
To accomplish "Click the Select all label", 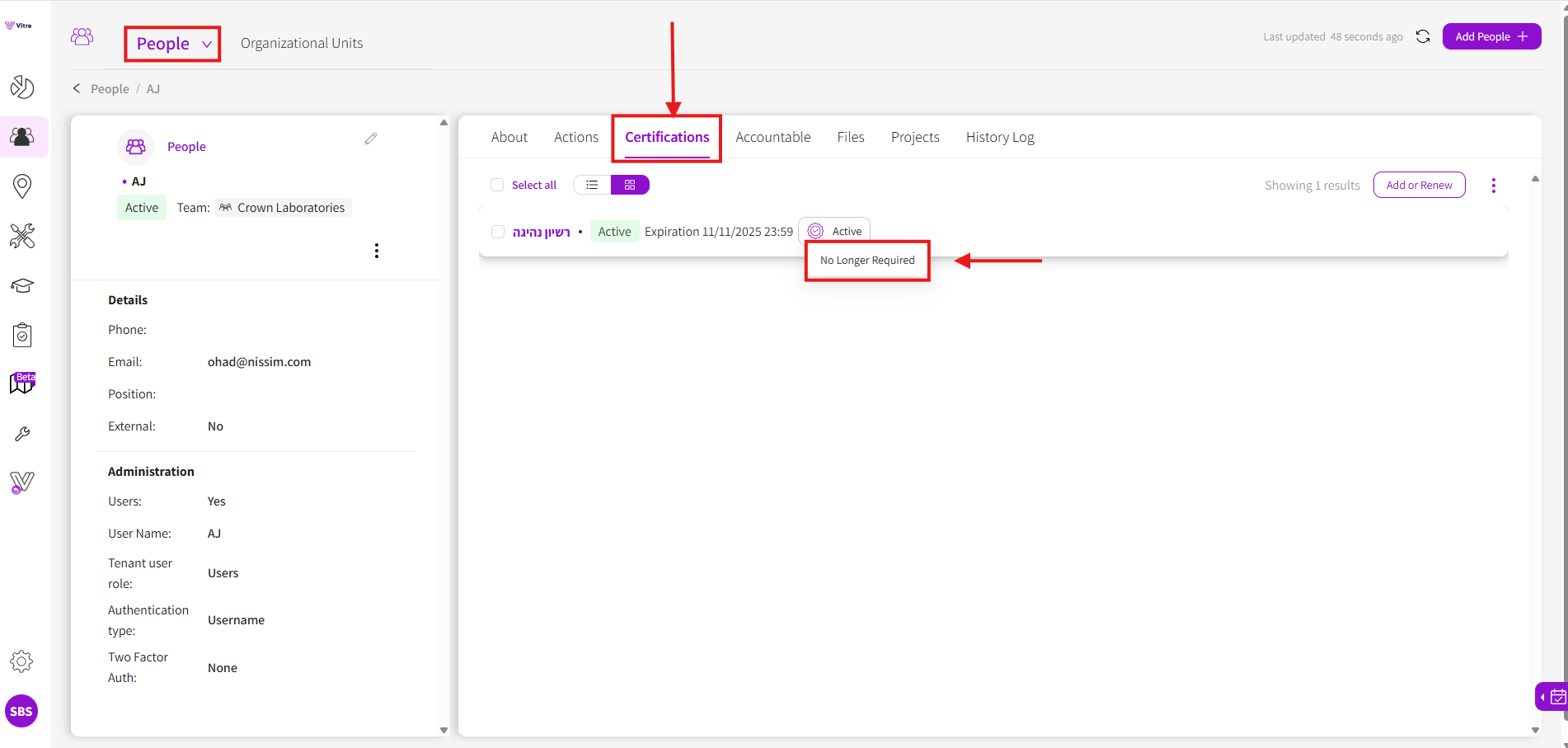I will 534,185.
